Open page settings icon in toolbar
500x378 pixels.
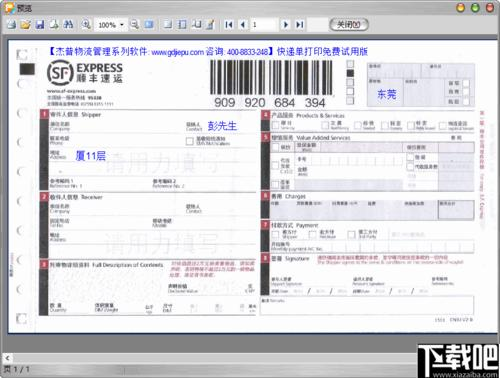197,25
